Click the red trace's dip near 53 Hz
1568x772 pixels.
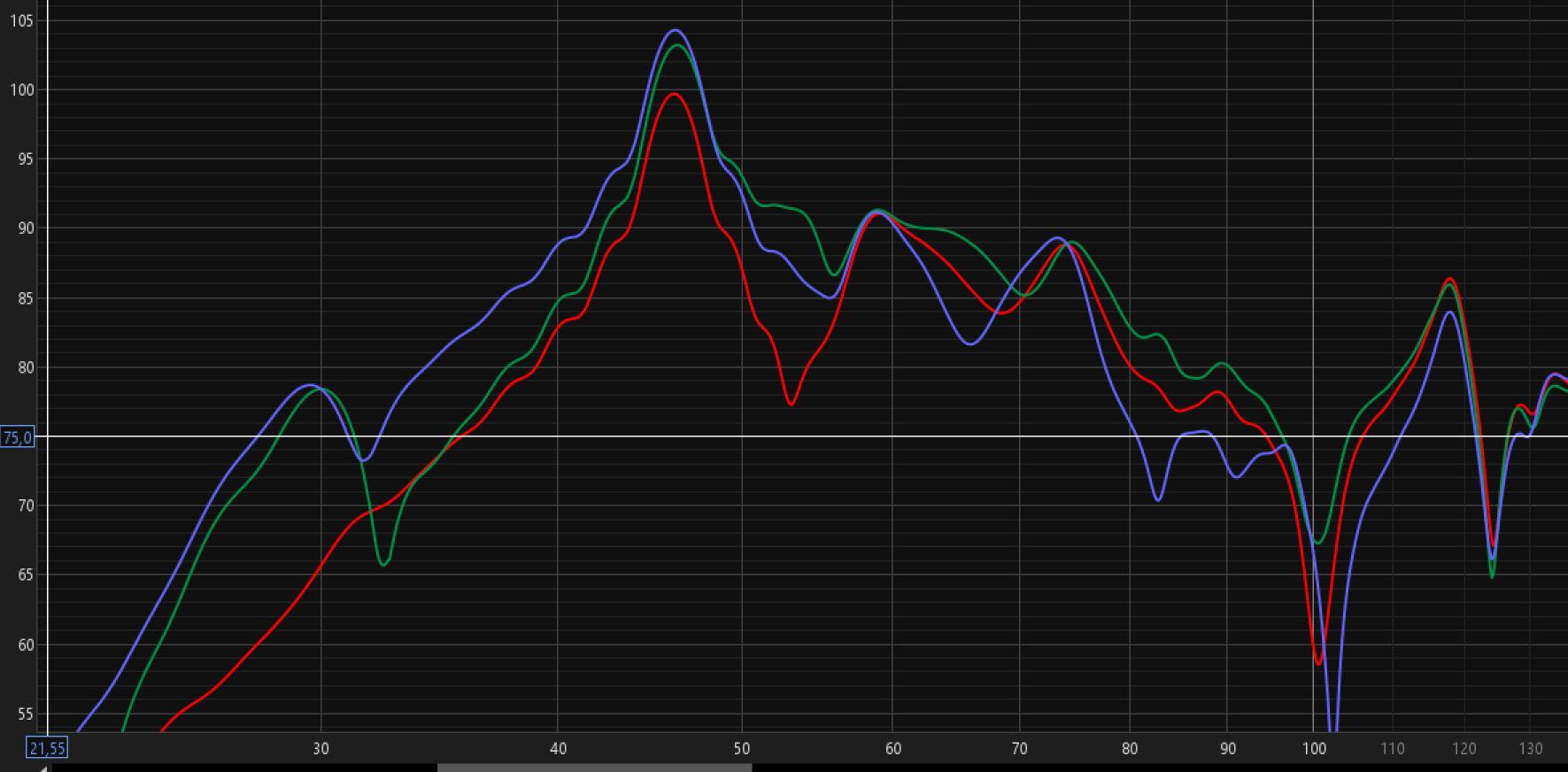coord(791,404)
